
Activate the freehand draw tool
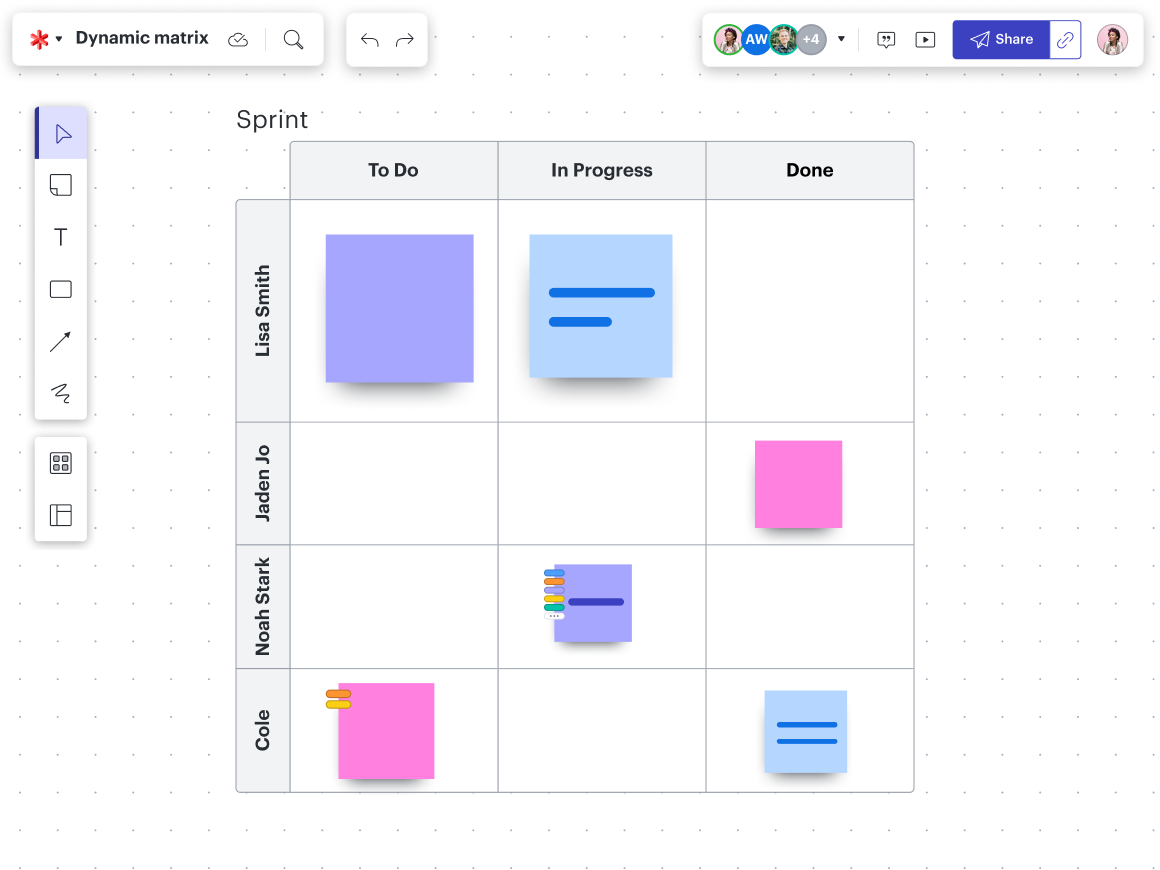click(x=61, y=393)
